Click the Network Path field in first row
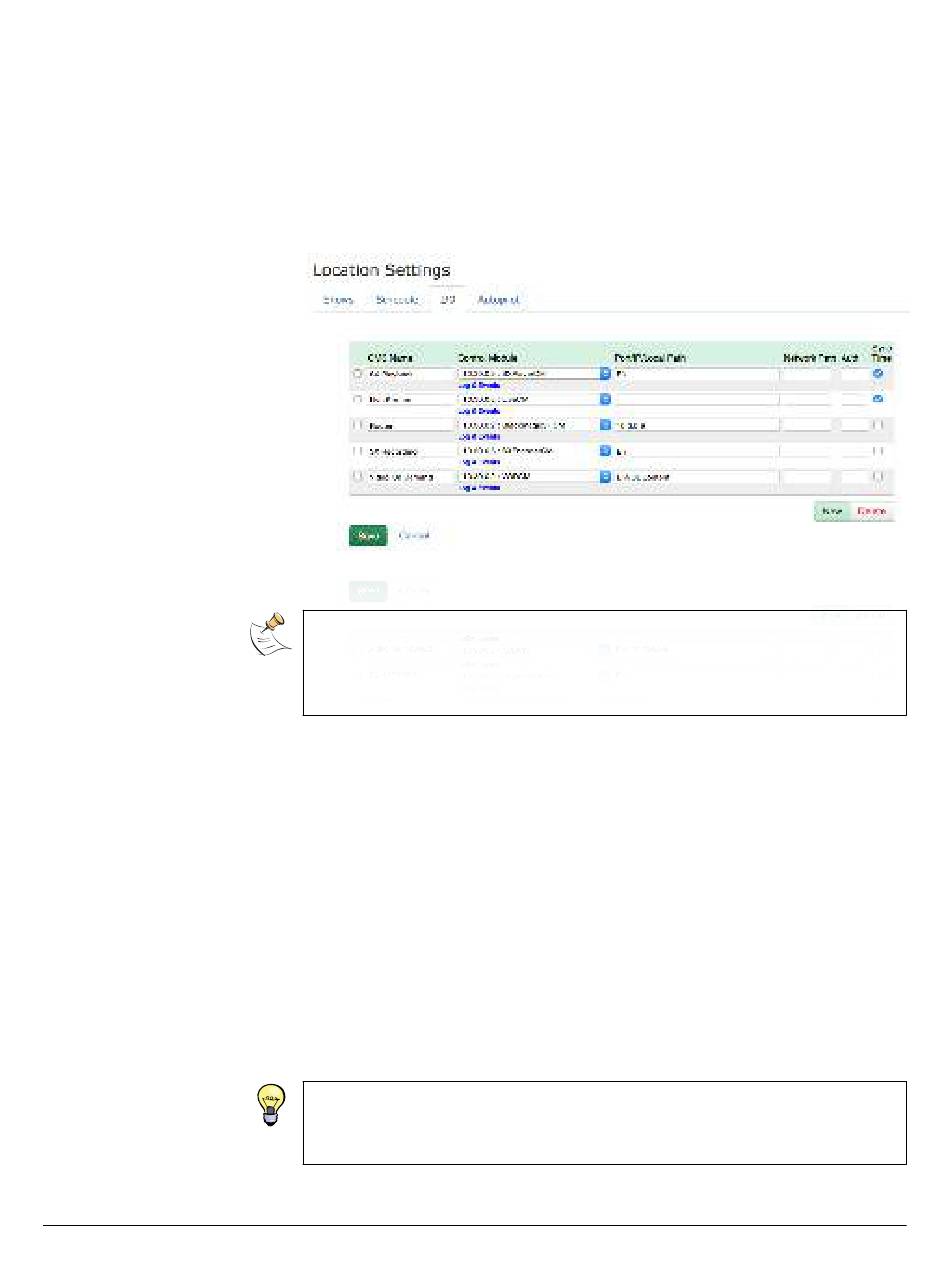The height and width of the screenshot is (1284, 950). (807, 373)
